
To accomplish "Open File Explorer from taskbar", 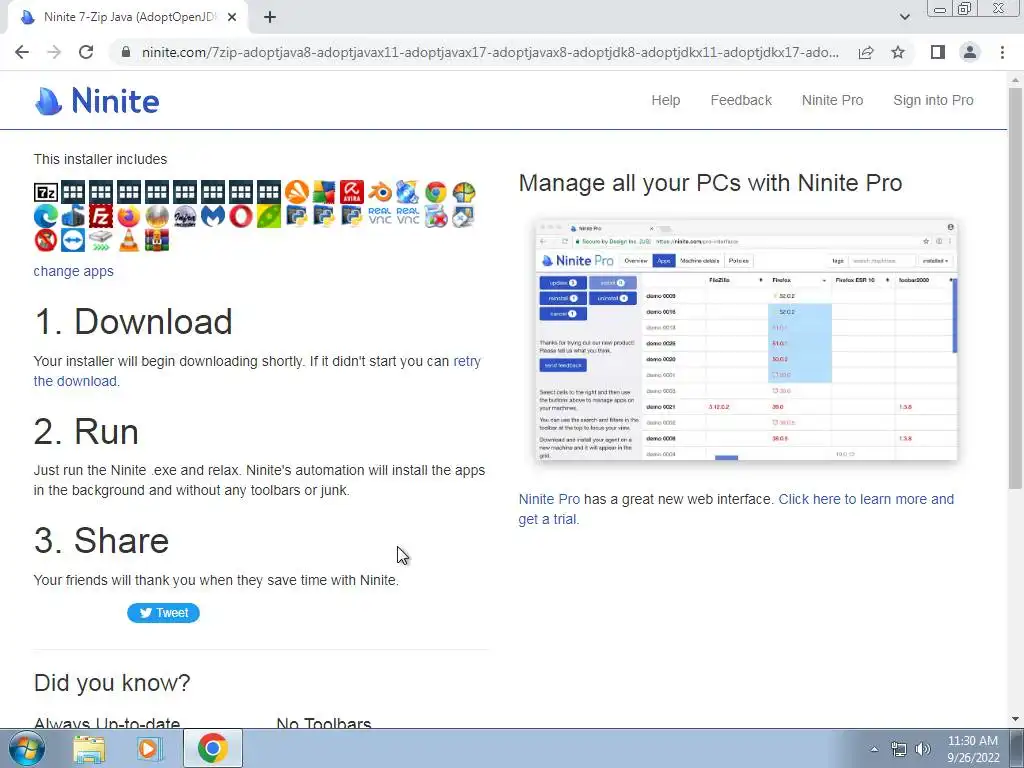I will pyautogui.click(x=89, y=748).
